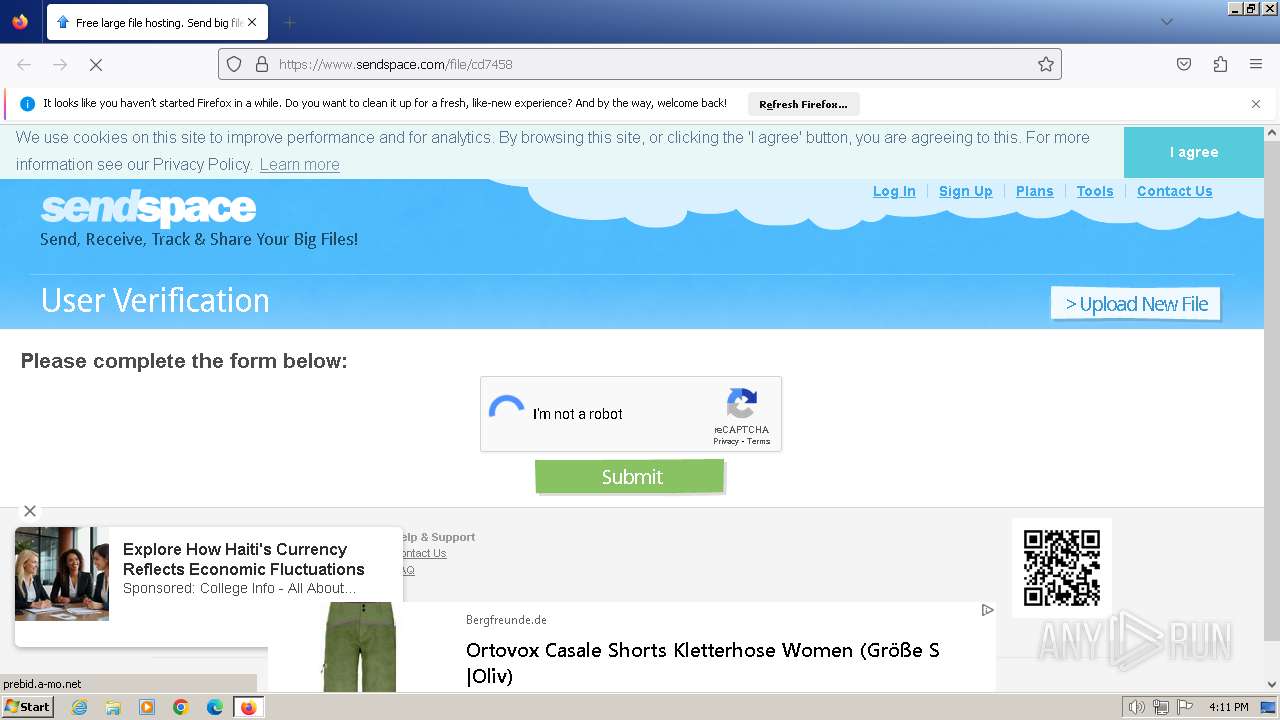Click the Refresh Firefox button
The height and width of the screenshot is (720, 1280).
coord(803,104)
